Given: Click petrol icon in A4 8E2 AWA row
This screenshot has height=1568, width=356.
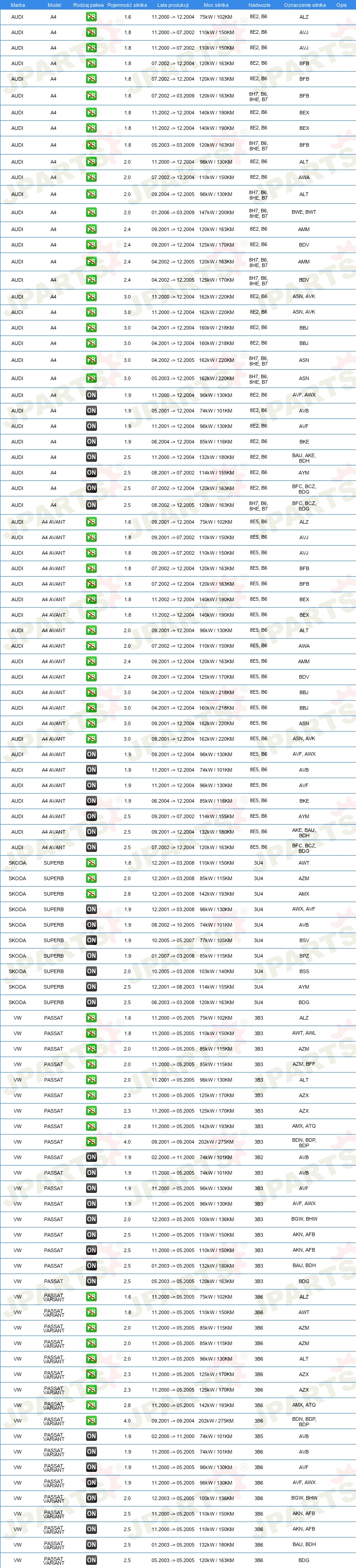Looking at the screenshot, I should click(91, 178).
